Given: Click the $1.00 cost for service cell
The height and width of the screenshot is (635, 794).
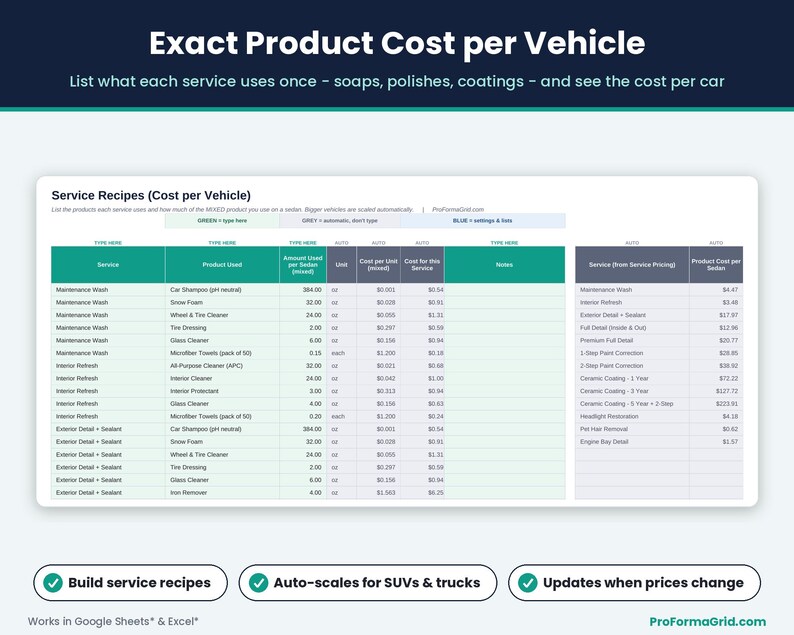Looking at the screenshot, I should click(x=422, y=378).
